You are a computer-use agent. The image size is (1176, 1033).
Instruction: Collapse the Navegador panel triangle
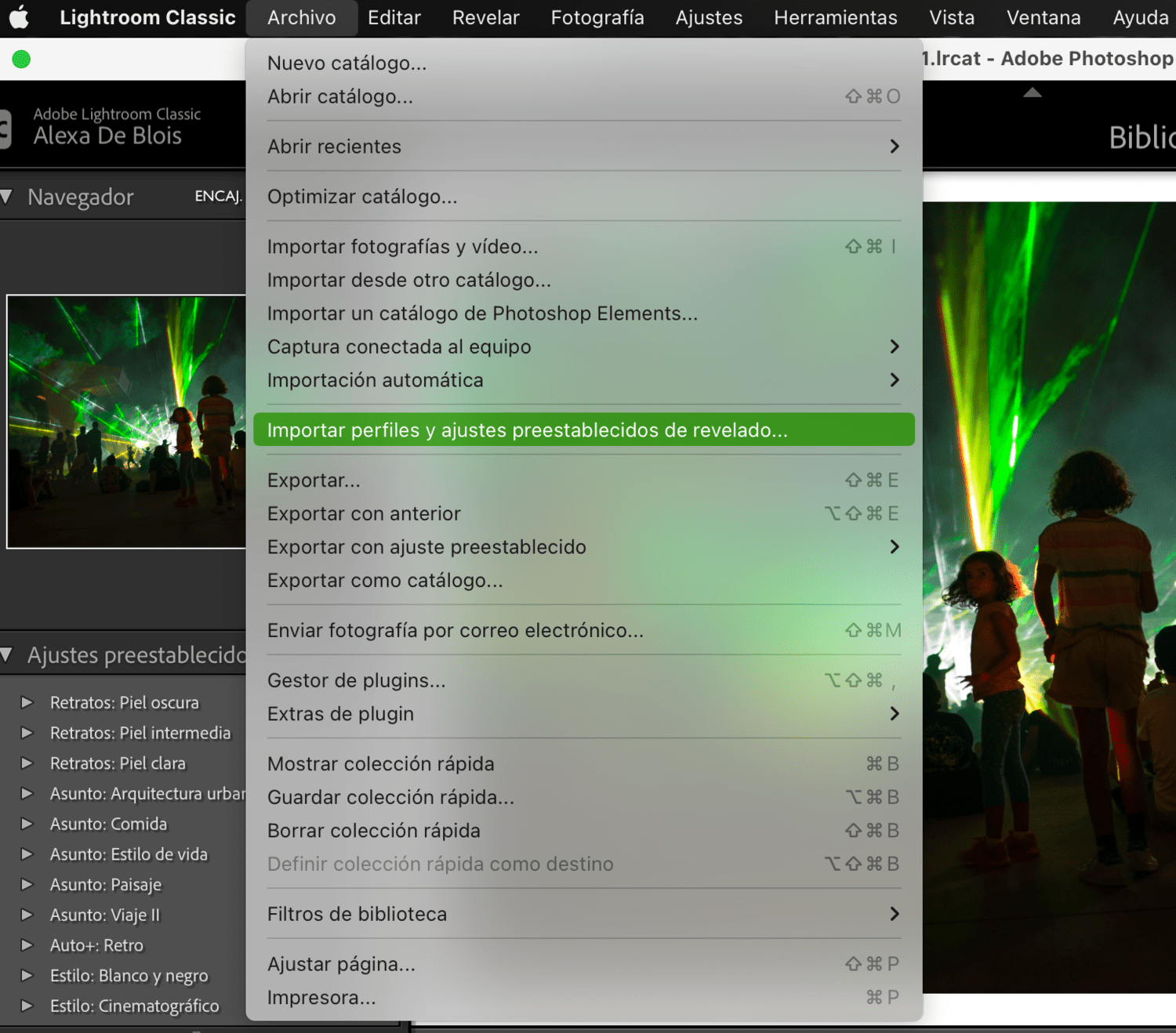click(x=7, y=197)
